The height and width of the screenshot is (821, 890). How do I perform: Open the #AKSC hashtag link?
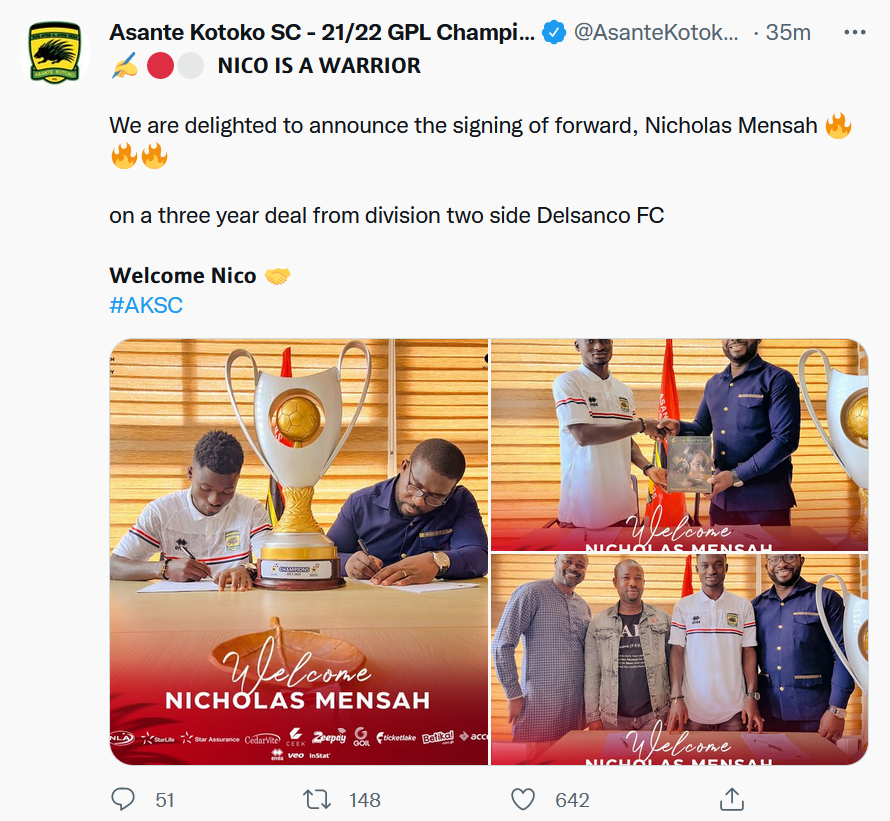pyautogui.click(x=146, y=306)
